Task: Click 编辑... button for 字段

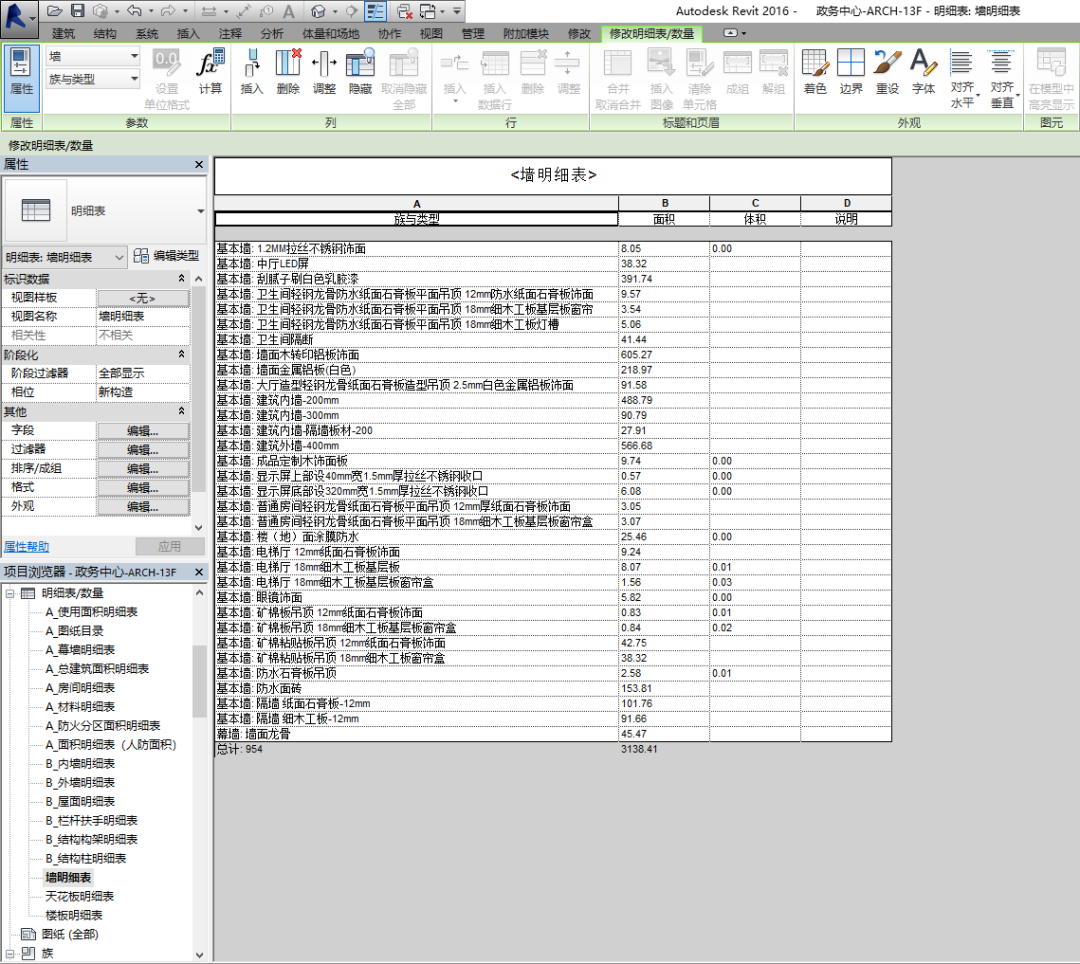Action: 143,431
